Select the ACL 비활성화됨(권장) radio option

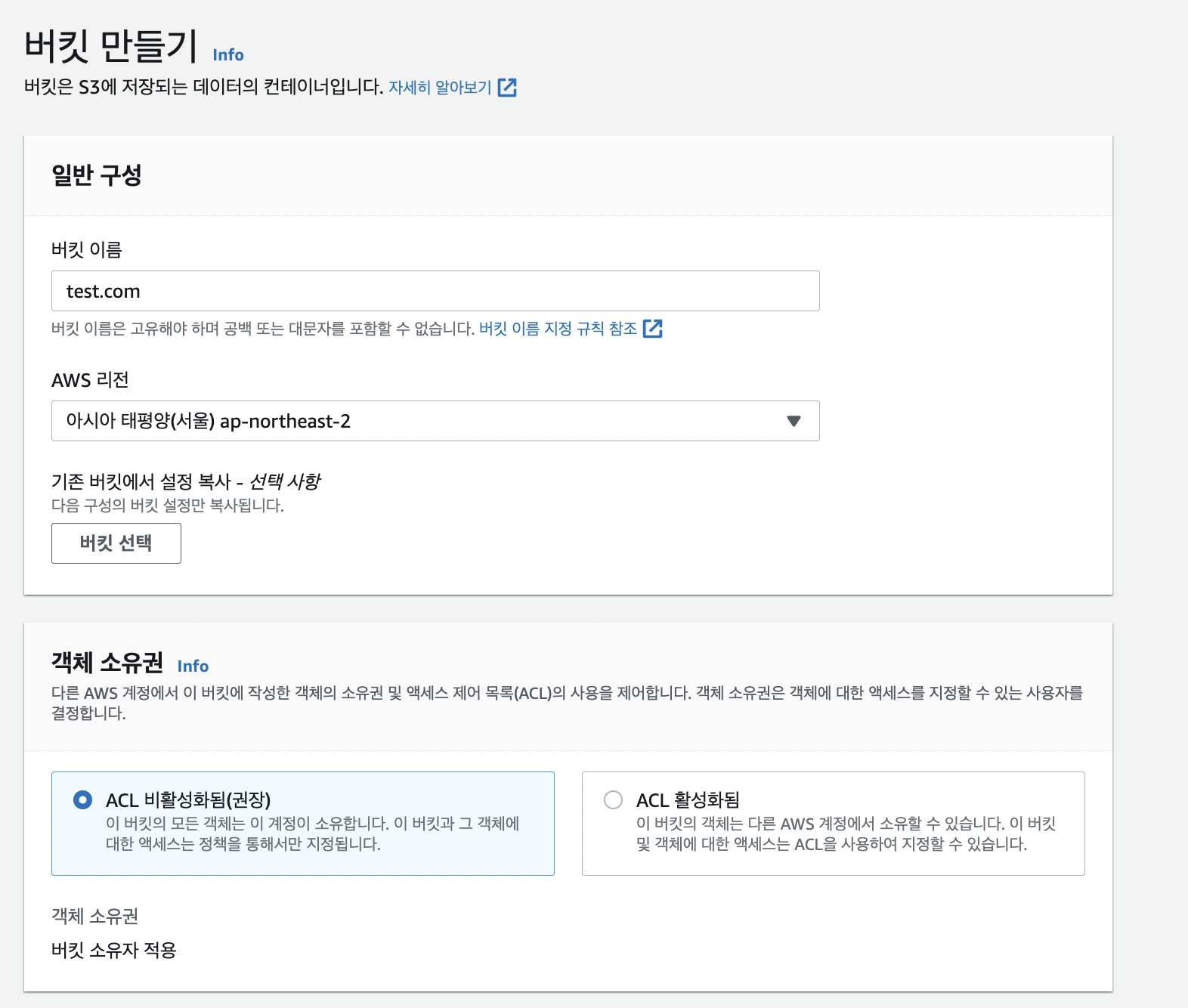83,799
